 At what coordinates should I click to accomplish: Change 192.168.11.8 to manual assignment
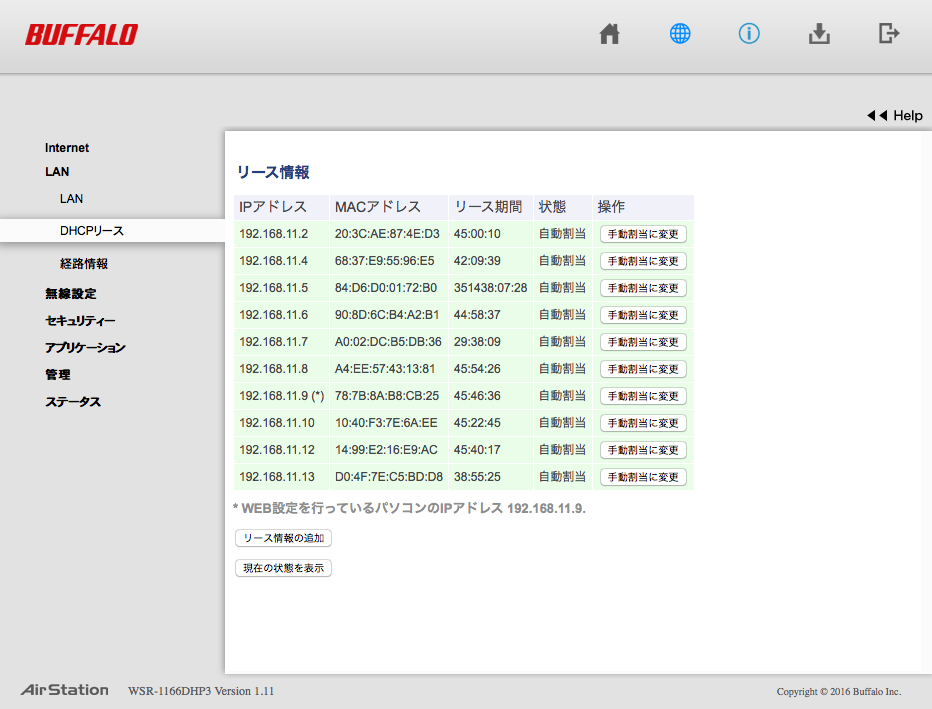pyautogui.click(x=643, y=369)
